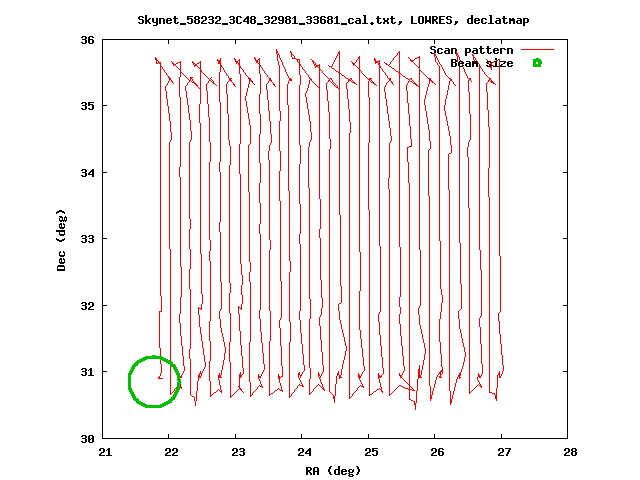The height and width of the screenshot is (480, 640).
Task: Click the Dec axis tick label 36
Action: pos(87,40)
